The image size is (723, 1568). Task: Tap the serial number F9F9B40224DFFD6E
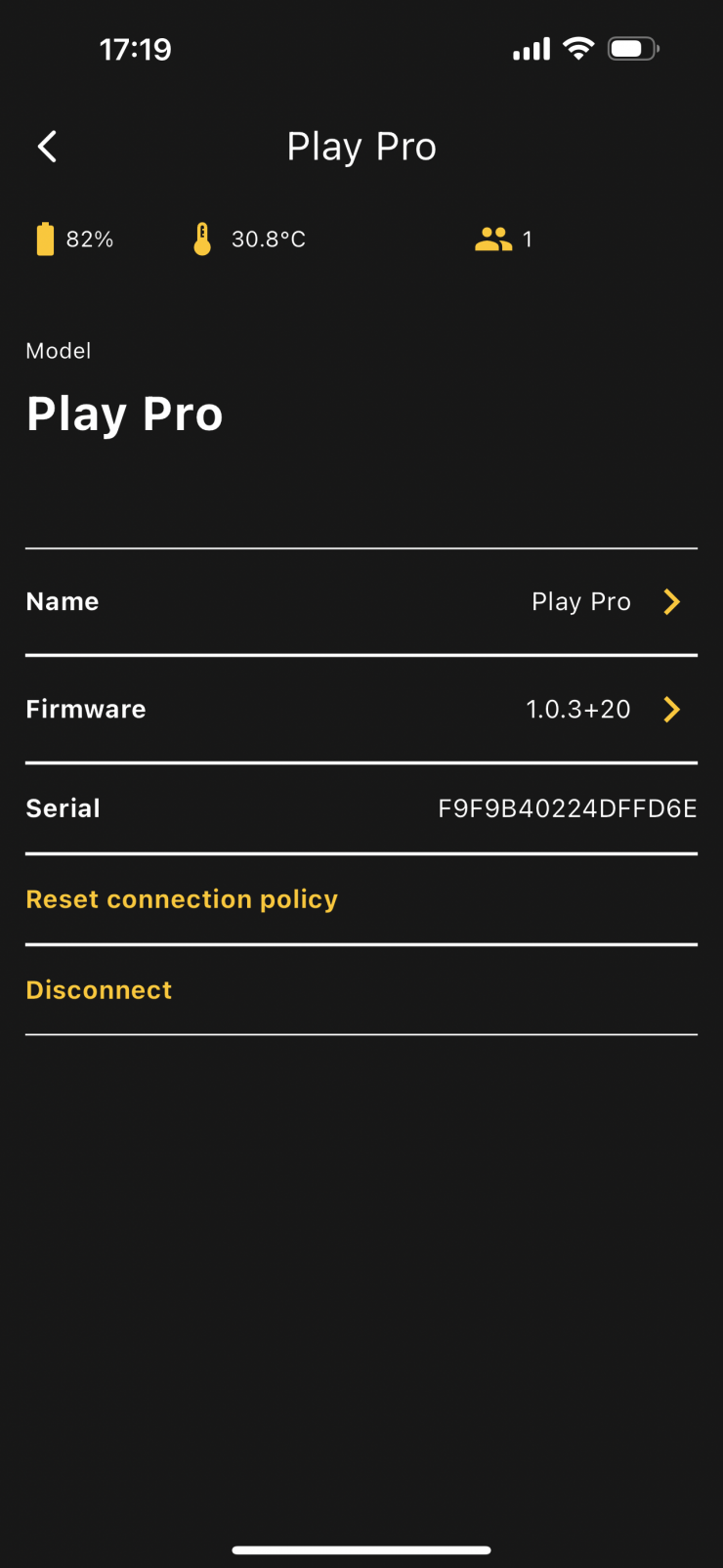point(567,809)
